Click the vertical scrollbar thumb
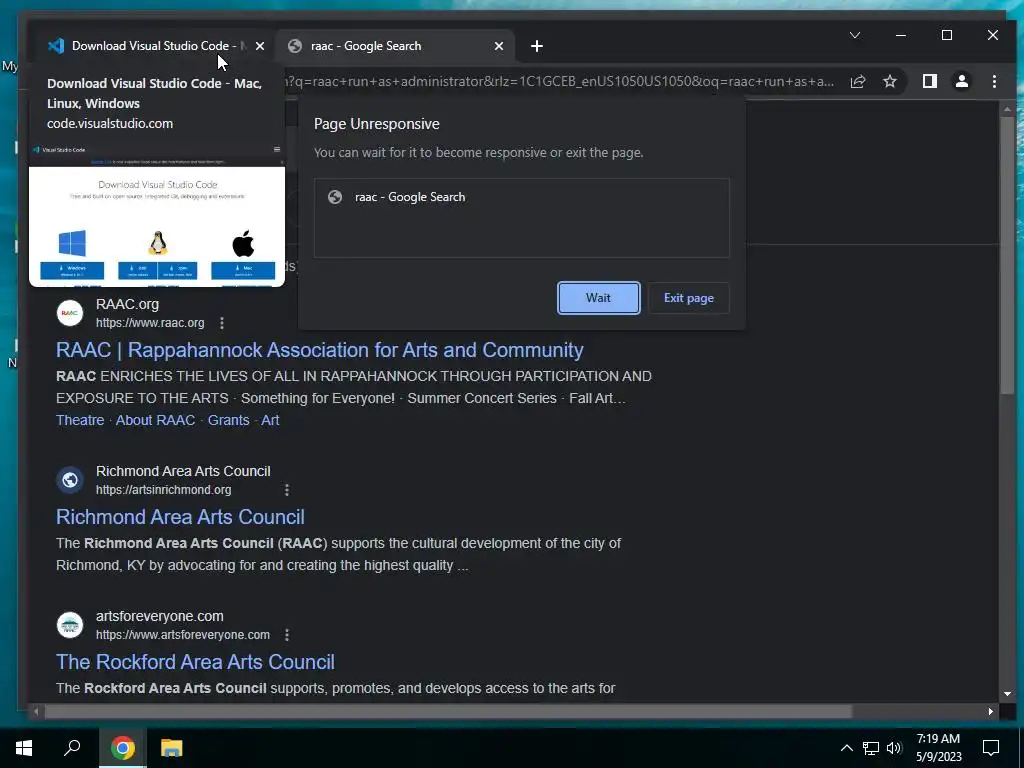 pyautogui.click(x=1007, y=255)
